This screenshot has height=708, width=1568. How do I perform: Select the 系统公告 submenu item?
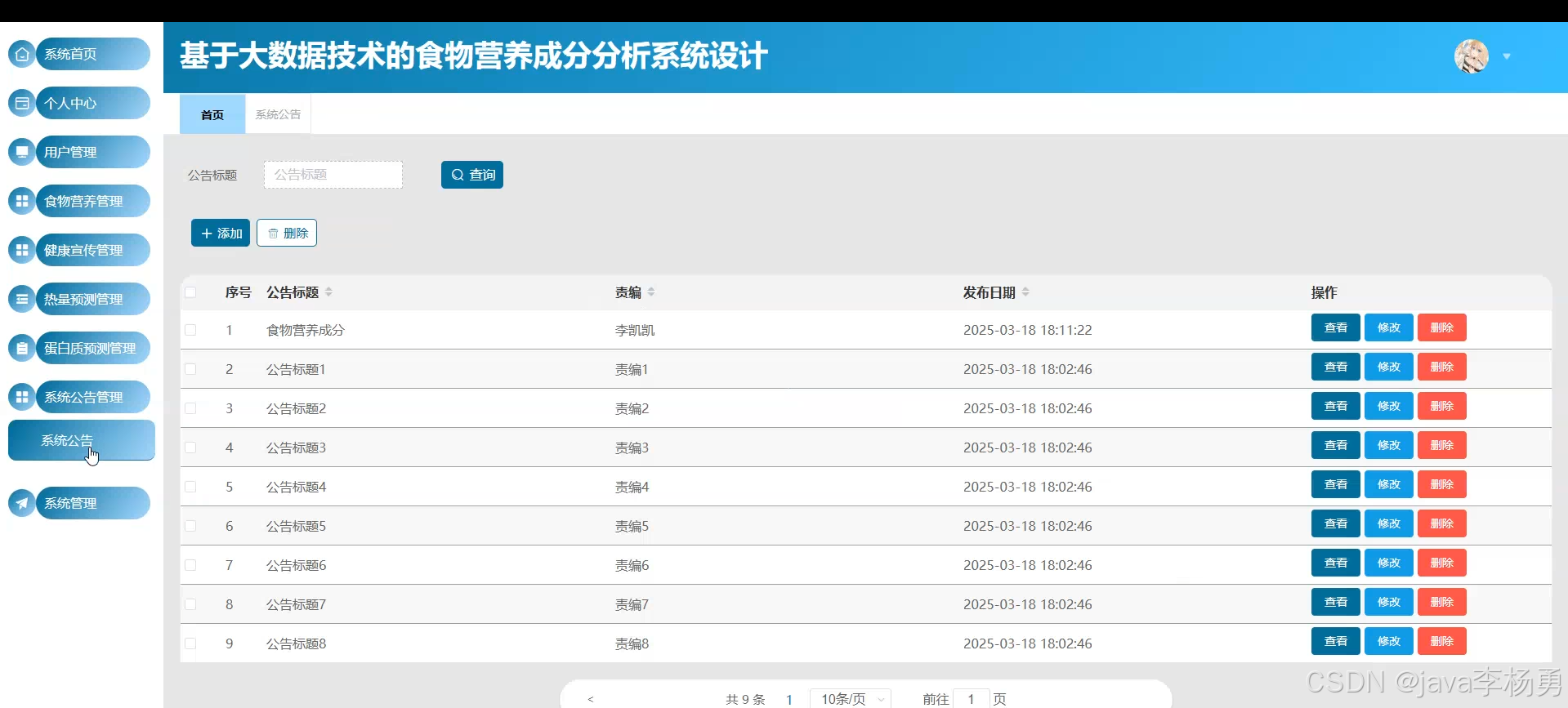point(82,440)
